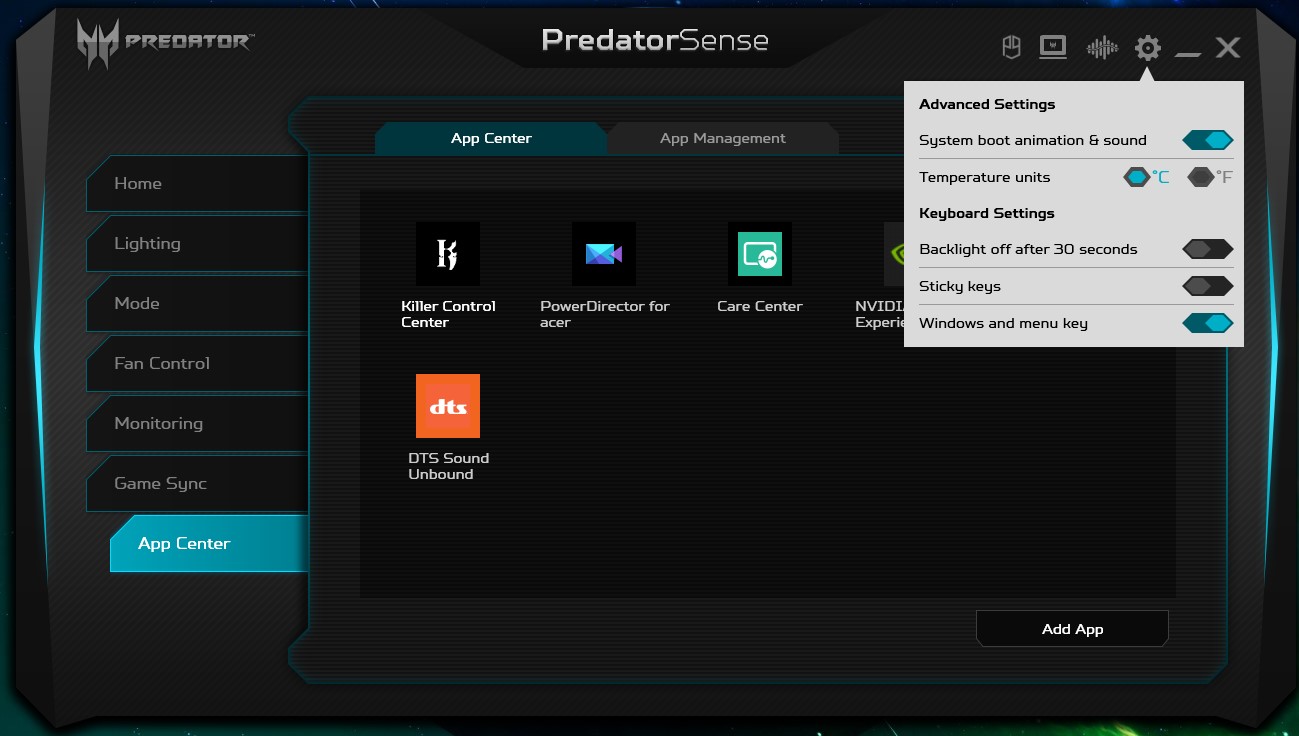Click the Predator logo at top left
Image resolution: width=1299 pixels, height=736 pixels.
pos(165,43)
